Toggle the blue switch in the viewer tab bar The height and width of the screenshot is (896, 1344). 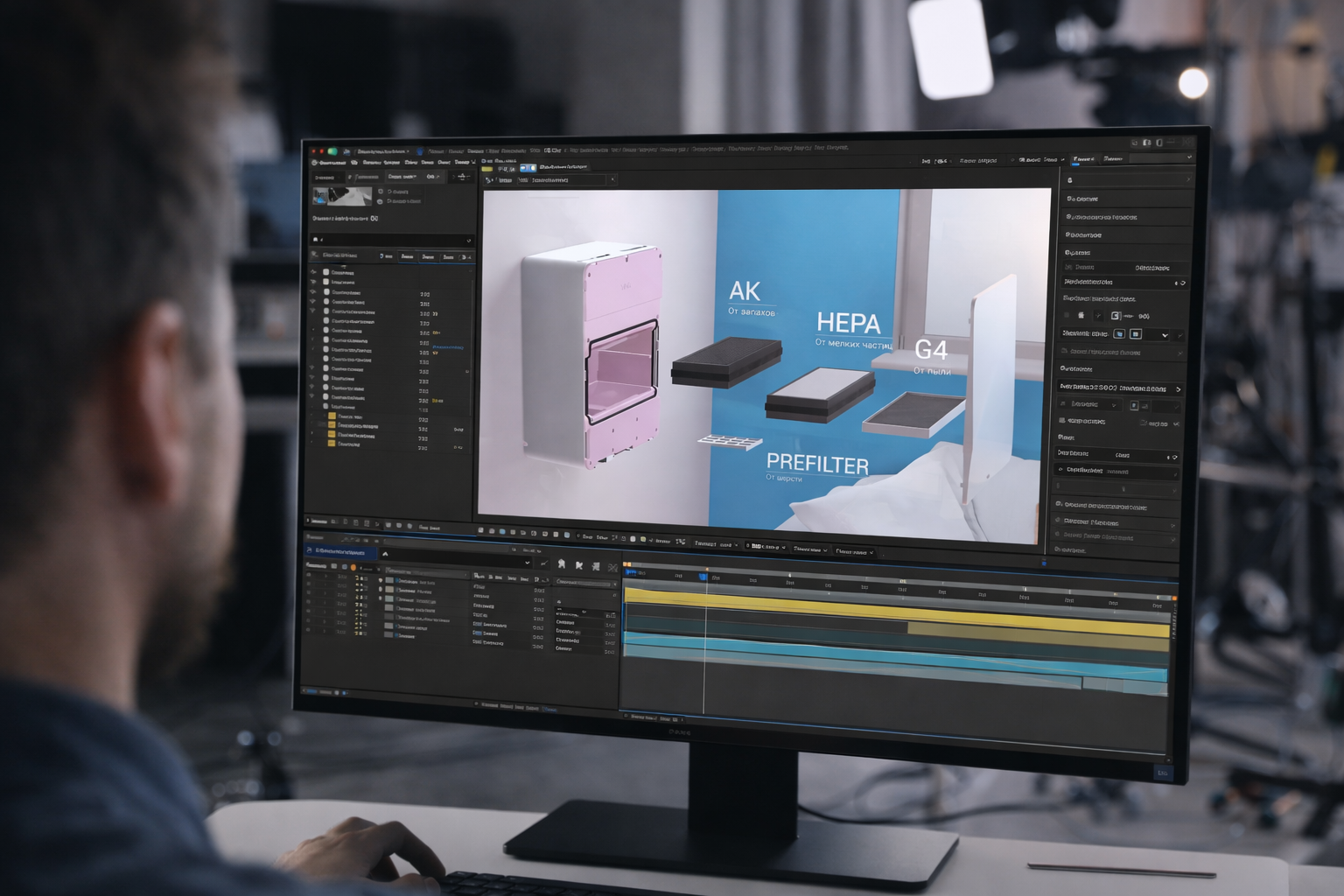(528, 167)
